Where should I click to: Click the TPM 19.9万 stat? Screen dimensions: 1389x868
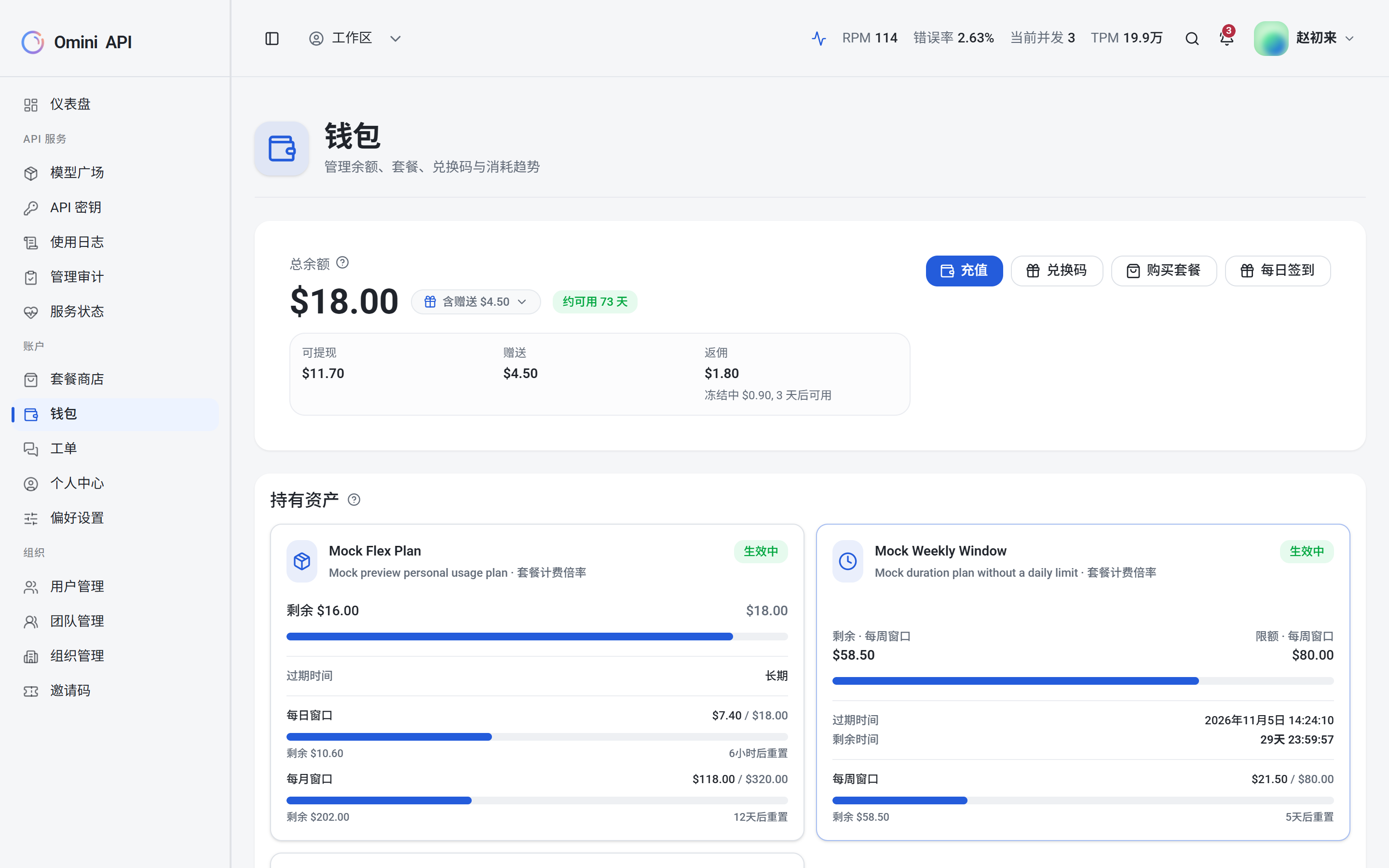[x=1126, y=39]
